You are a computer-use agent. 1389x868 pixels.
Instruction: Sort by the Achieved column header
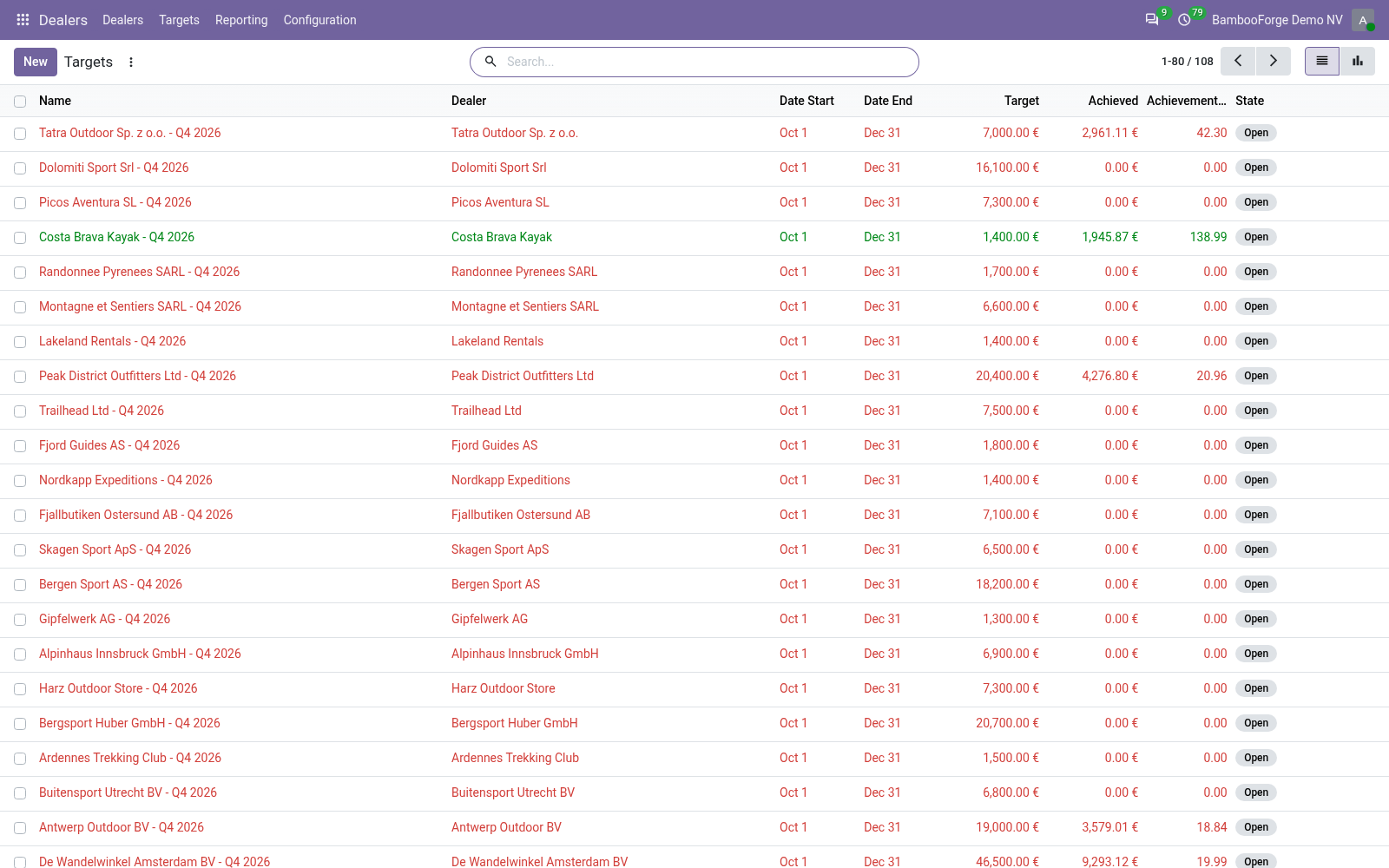[x=1113, y=101]
